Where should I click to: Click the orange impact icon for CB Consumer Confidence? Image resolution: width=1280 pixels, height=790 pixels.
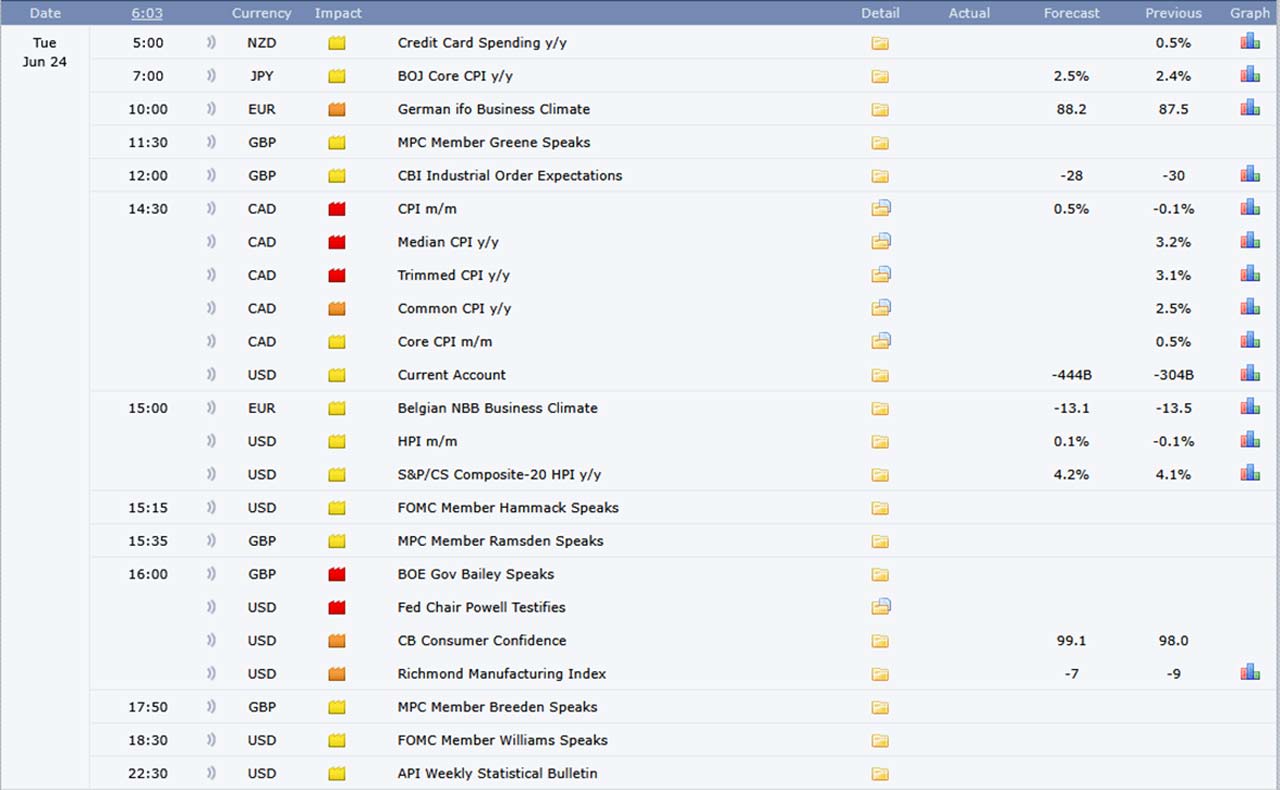coord(337,641)
